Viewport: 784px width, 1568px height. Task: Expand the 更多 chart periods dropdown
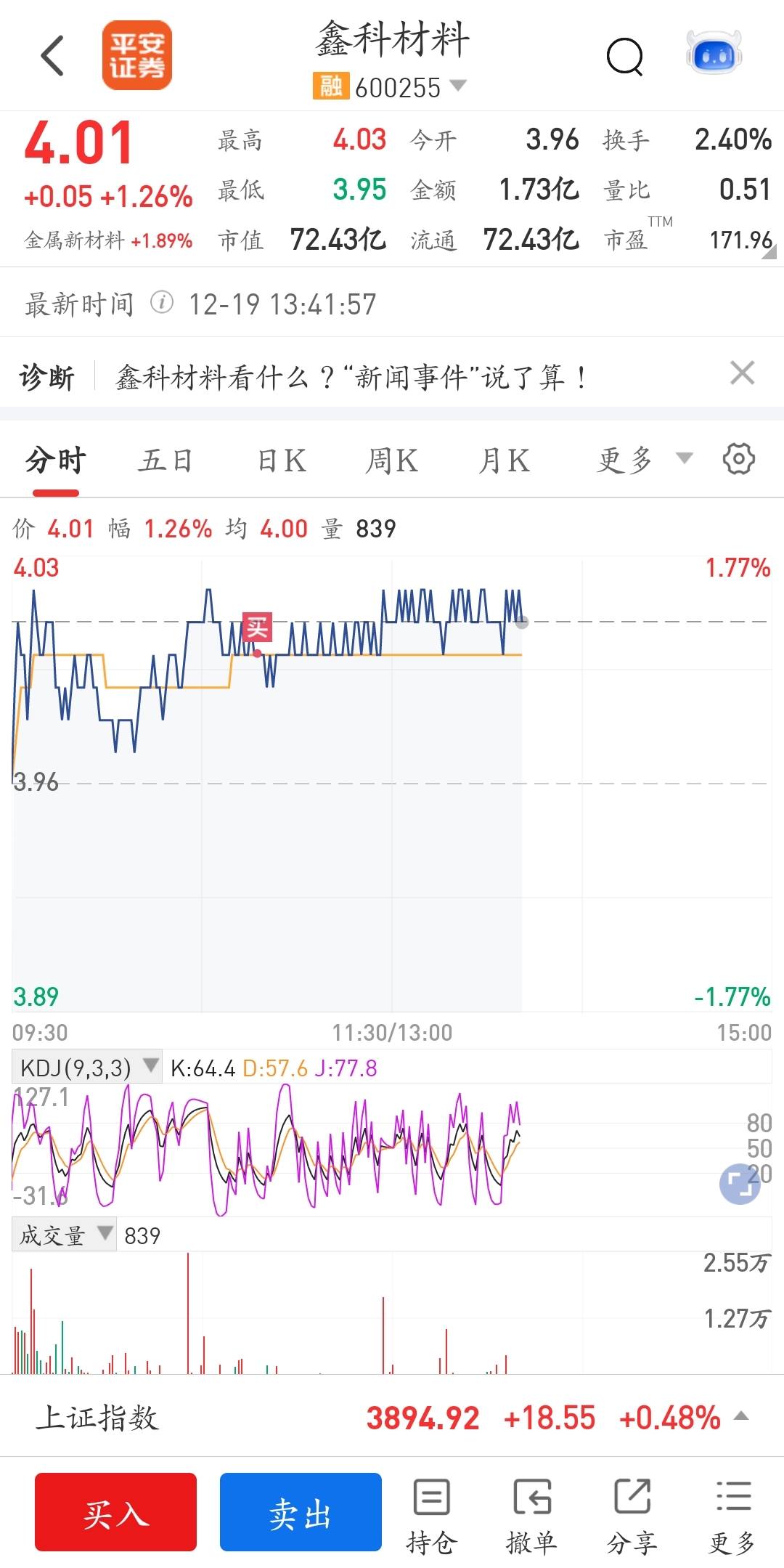645,459
